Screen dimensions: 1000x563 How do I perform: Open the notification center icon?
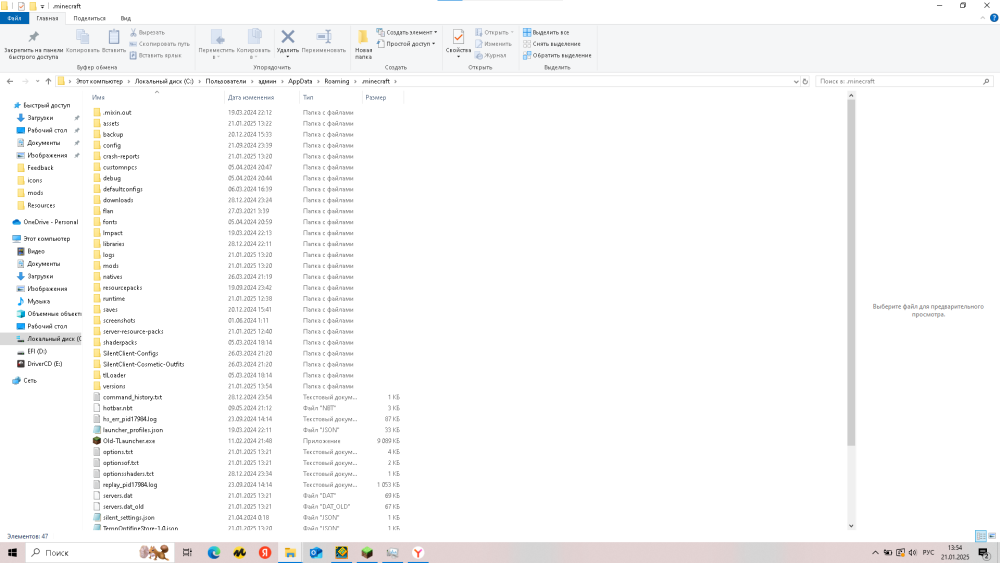pyautogui.click(x=984, y=553)
